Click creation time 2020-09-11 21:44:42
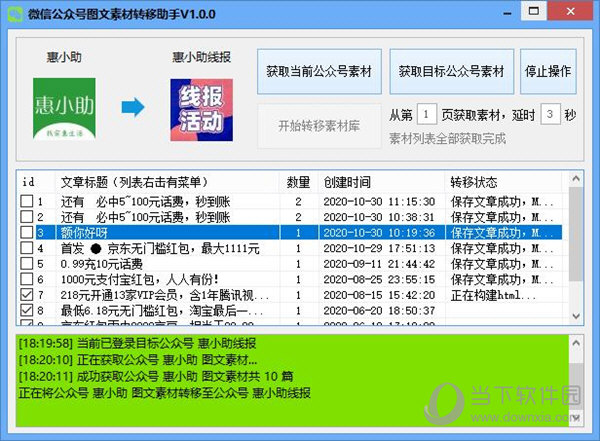 379,264
